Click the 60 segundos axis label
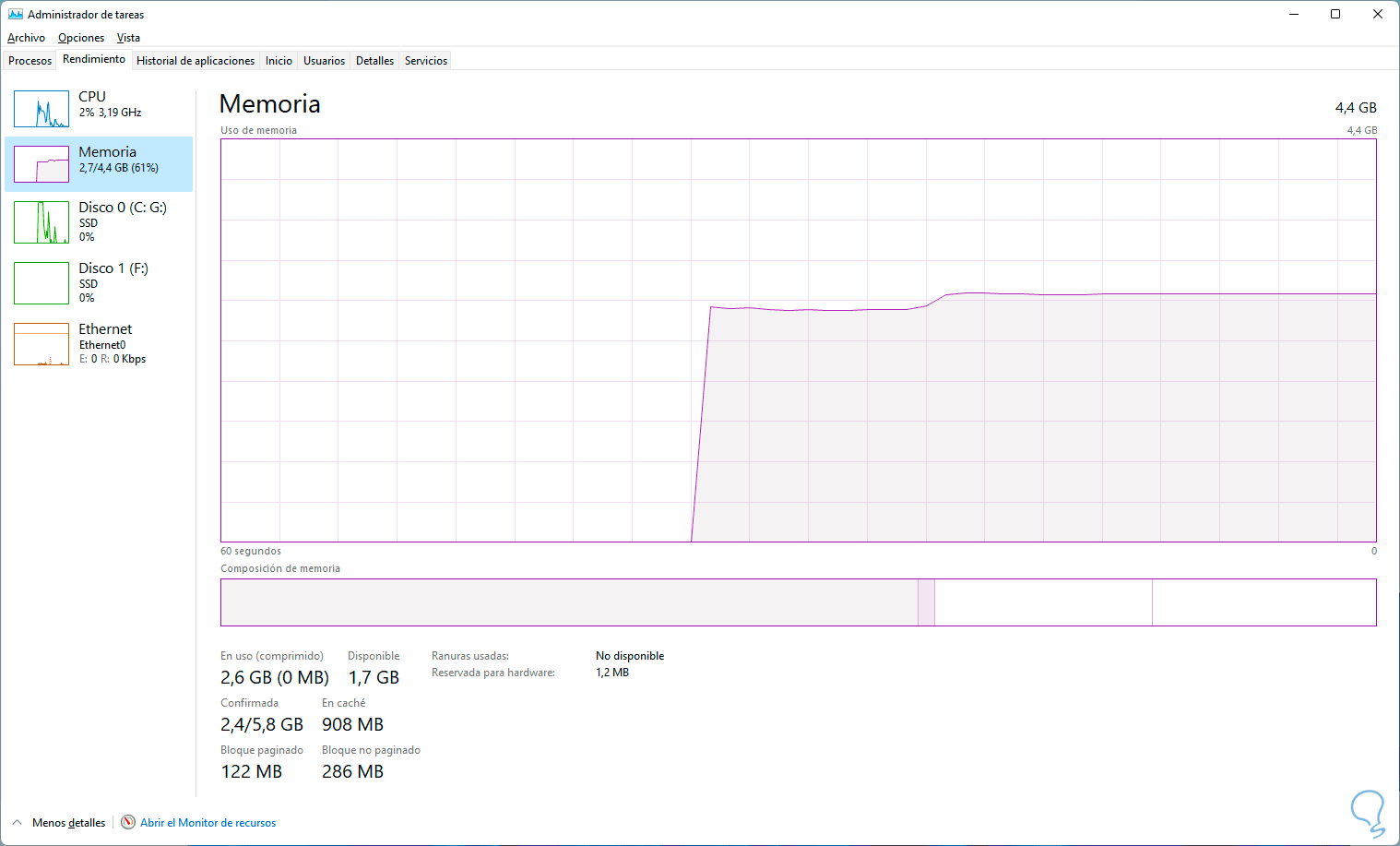Screen dimensions: 1400x846 click(251, 551)
